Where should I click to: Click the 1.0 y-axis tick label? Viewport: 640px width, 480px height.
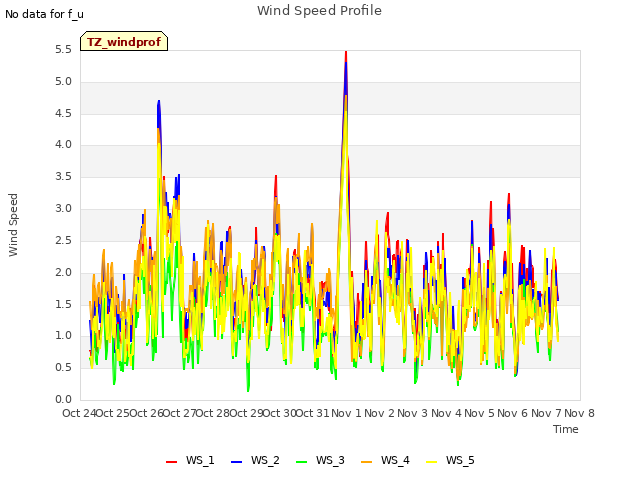pos(63,336)
